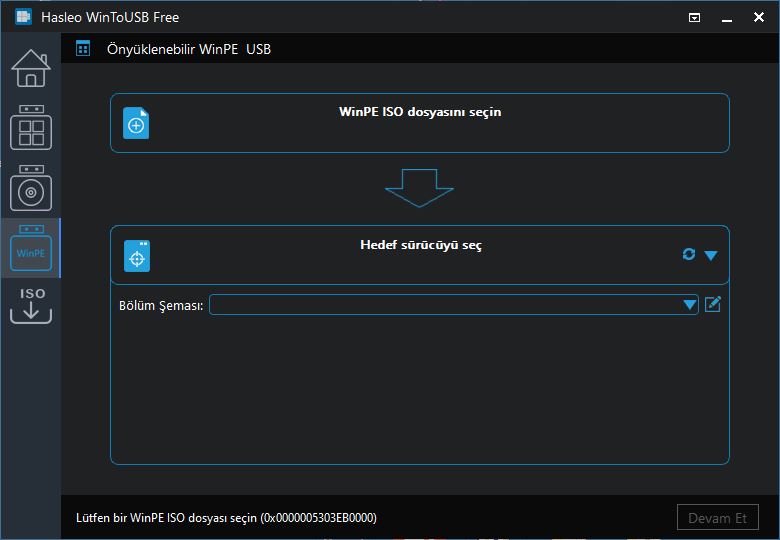Screen dimensions: 780x540
Task: Open the Windows installation USB sidebar icon
Action: (31, 188)
